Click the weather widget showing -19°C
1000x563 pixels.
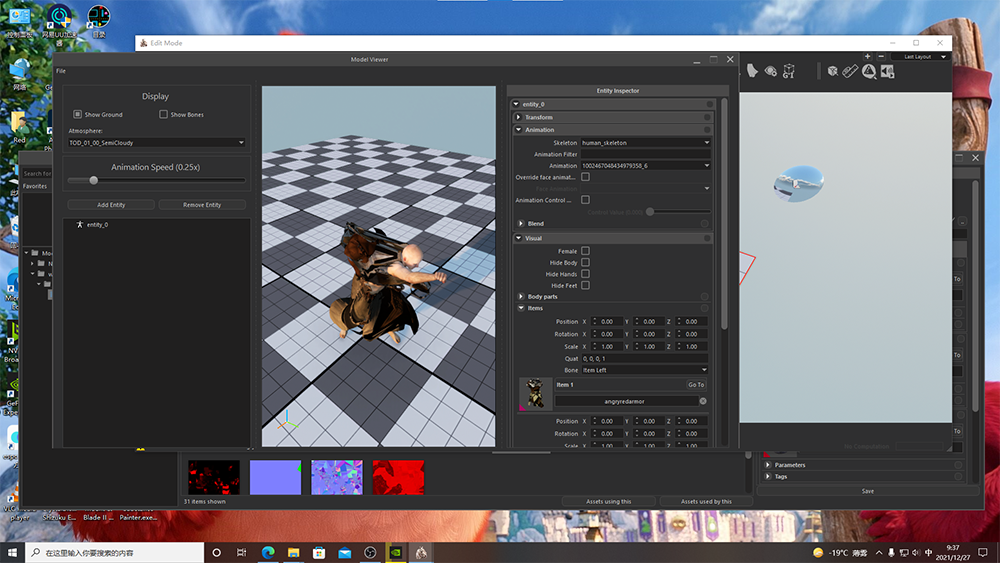coord(840,552)
